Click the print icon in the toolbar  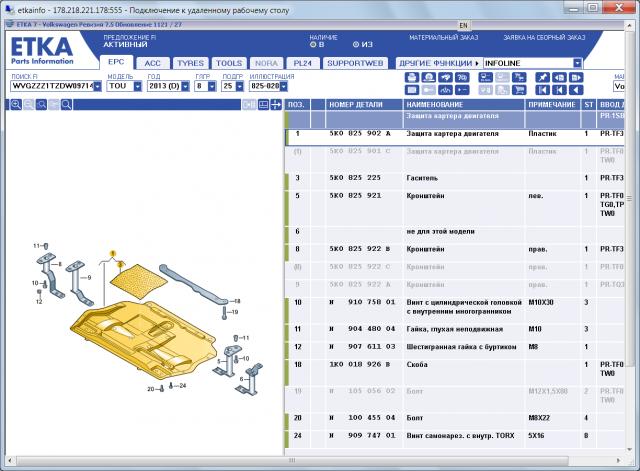412,77
